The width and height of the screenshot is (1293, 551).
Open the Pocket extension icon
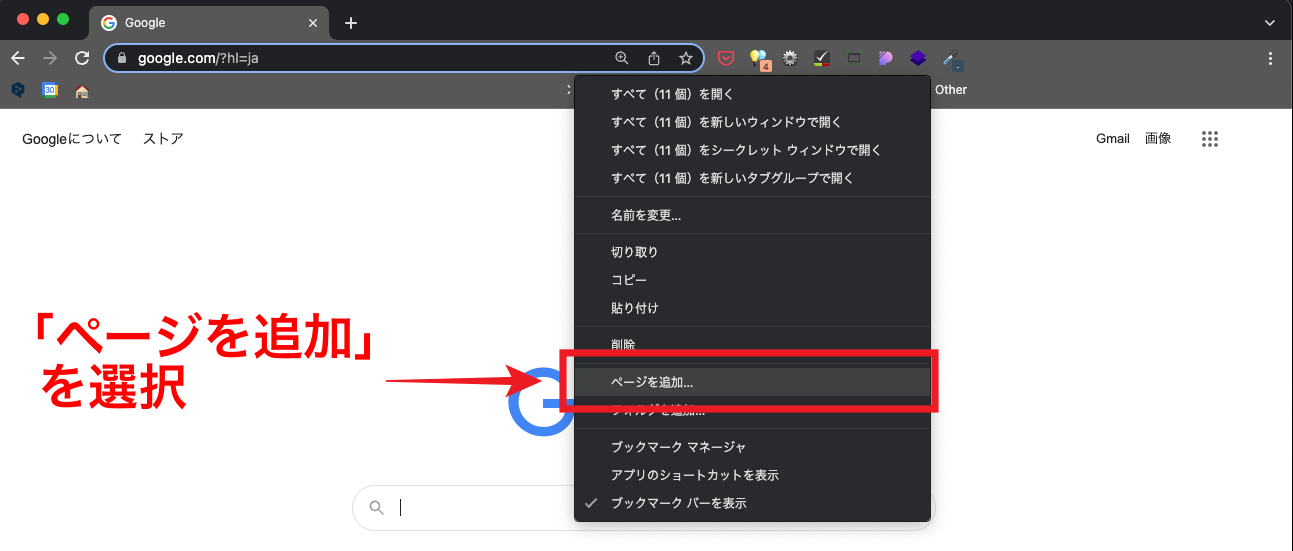coord(726,58)
